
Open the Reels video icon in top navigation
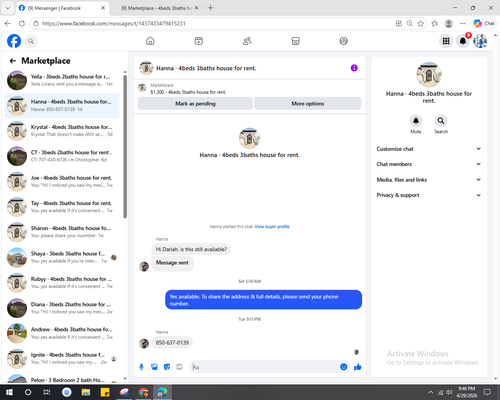coord(199,41)
